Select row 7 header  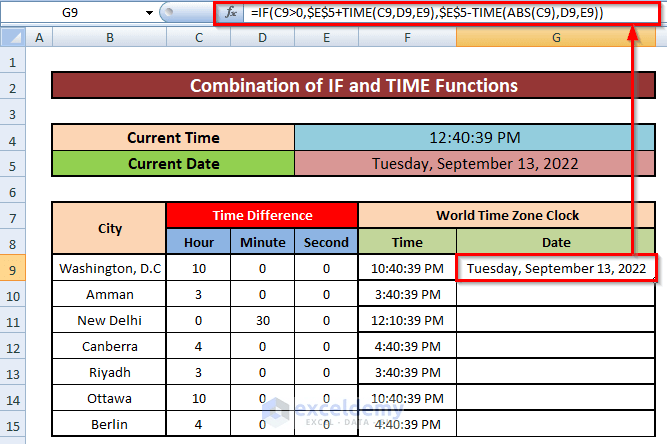click(x=13, y=218)
